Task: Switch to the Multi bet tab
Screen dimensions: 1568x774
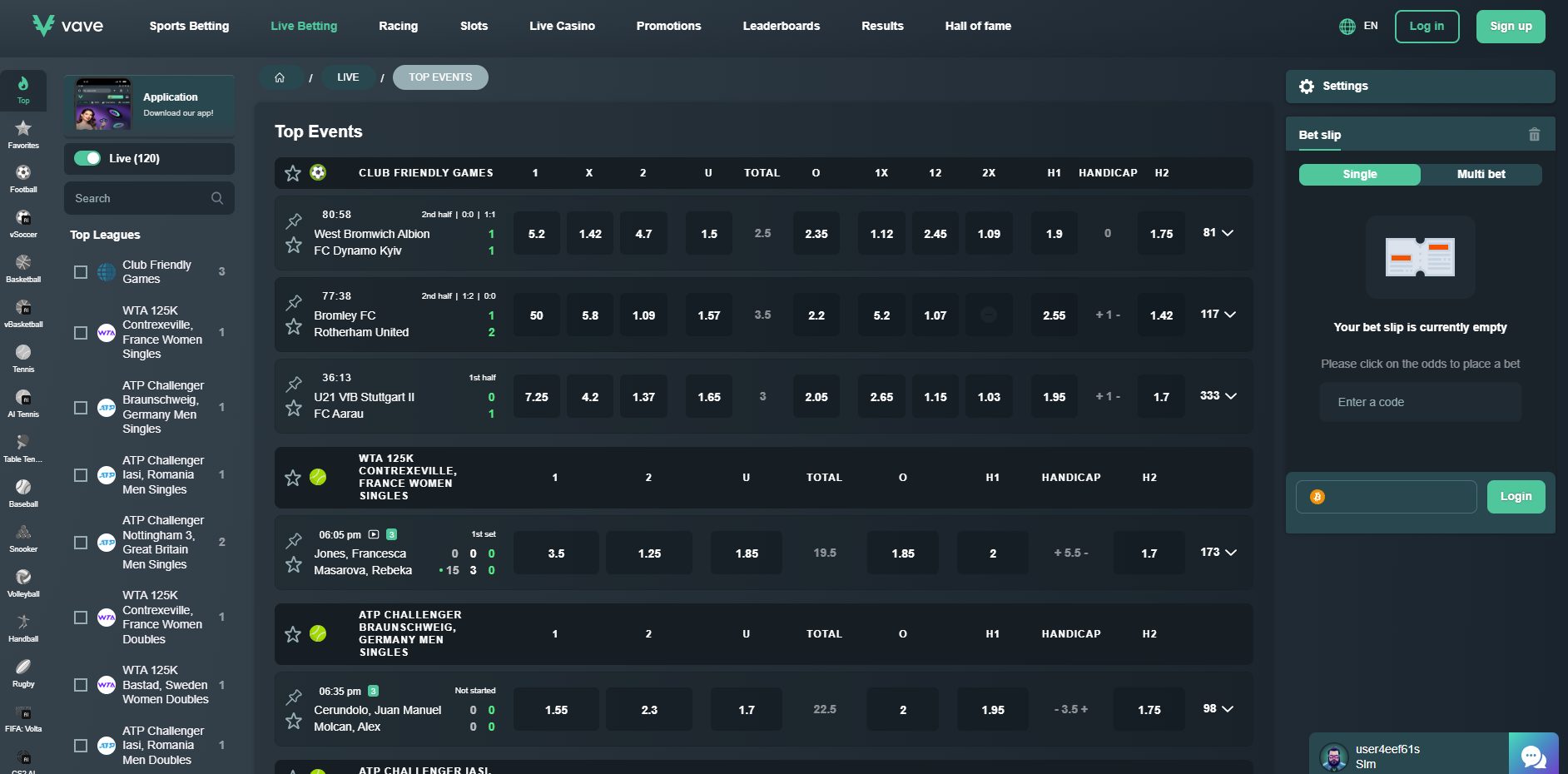Action: pos(1481,175)
